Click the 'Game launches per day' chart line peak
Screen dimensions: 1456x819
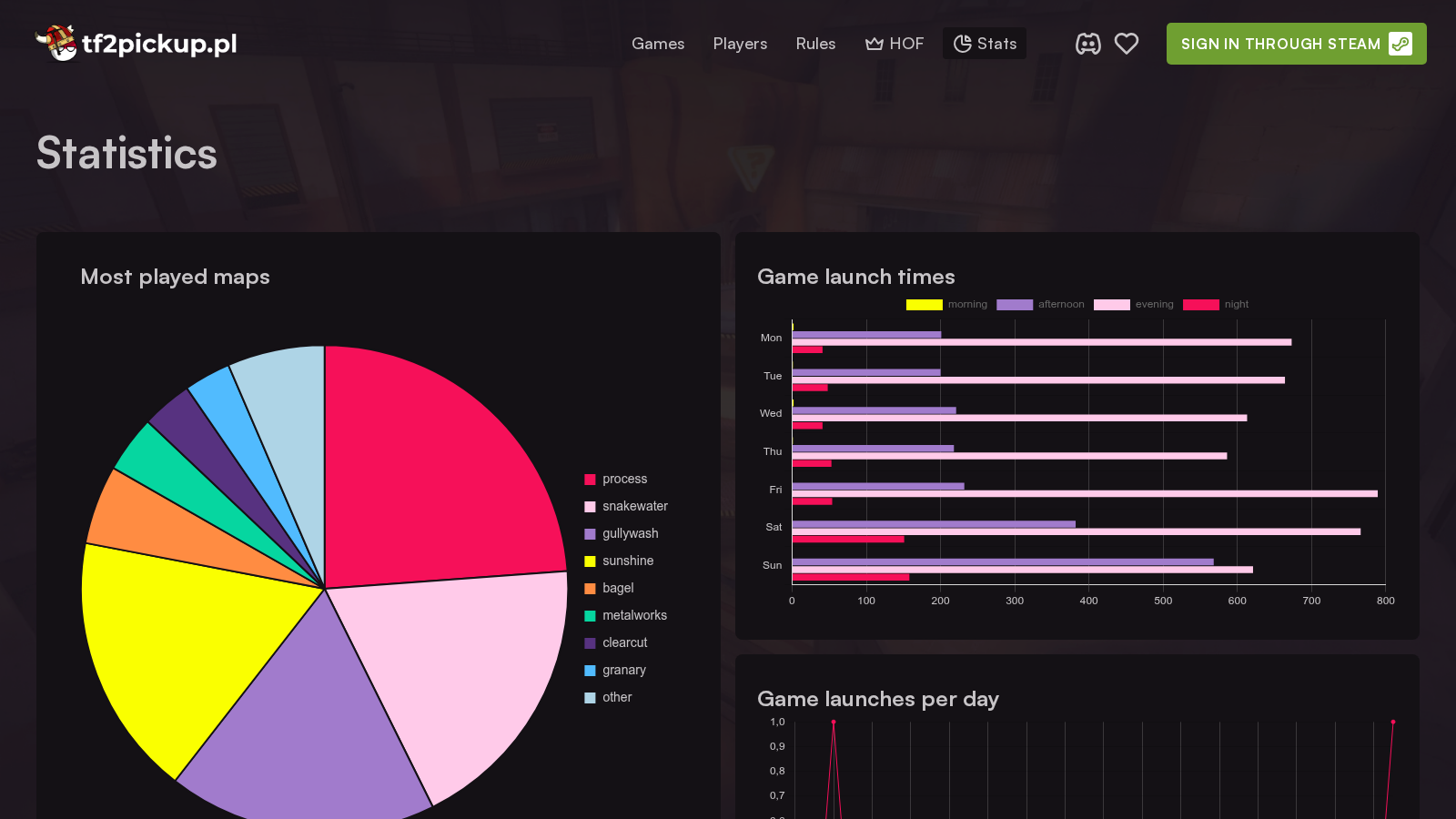834,722
